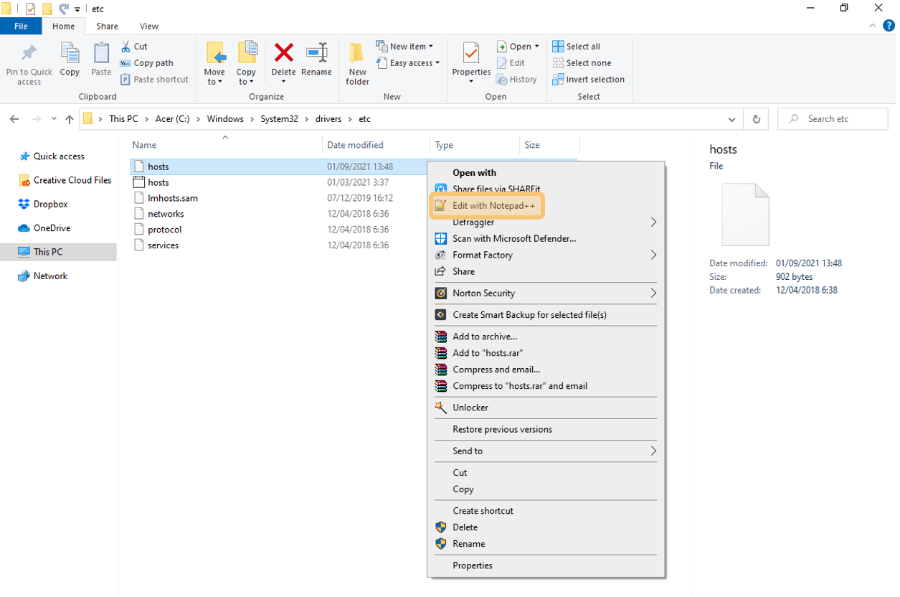Click Invert selection in ribbon
Screen dimensions: 900x597
(x=588, y=79)
